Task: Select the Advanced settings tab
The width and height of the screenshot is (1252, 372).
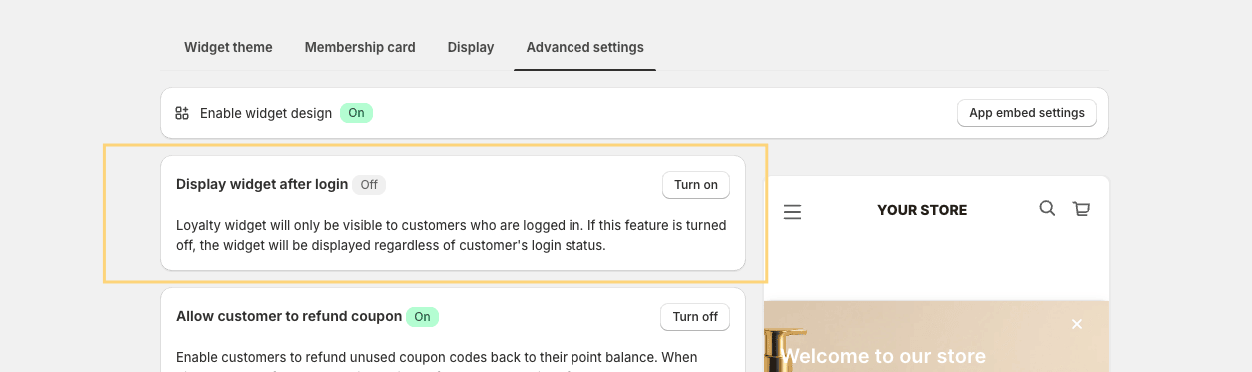Action: pyautogui.click(x=585, y=47)
